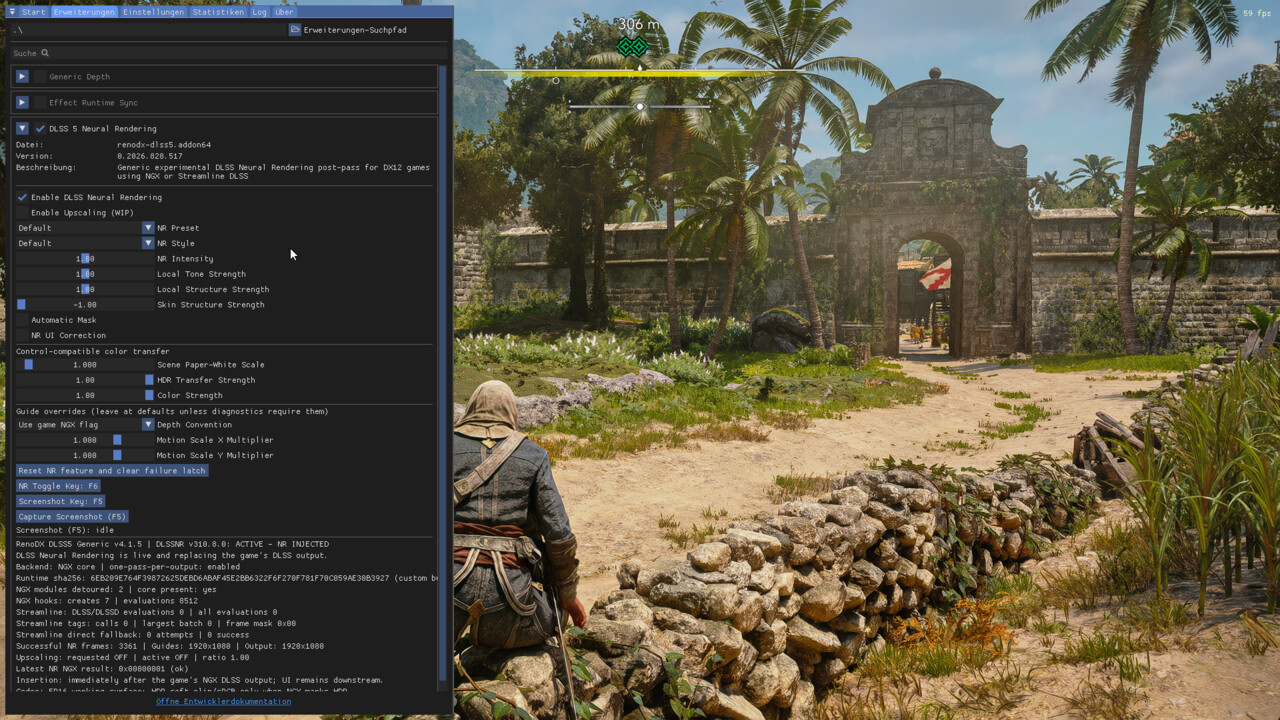Image resolution: width=1280 pixels, height=720 pixels.
Task: Click the Skin Structure Strength slider
Action: click(85, 305)
